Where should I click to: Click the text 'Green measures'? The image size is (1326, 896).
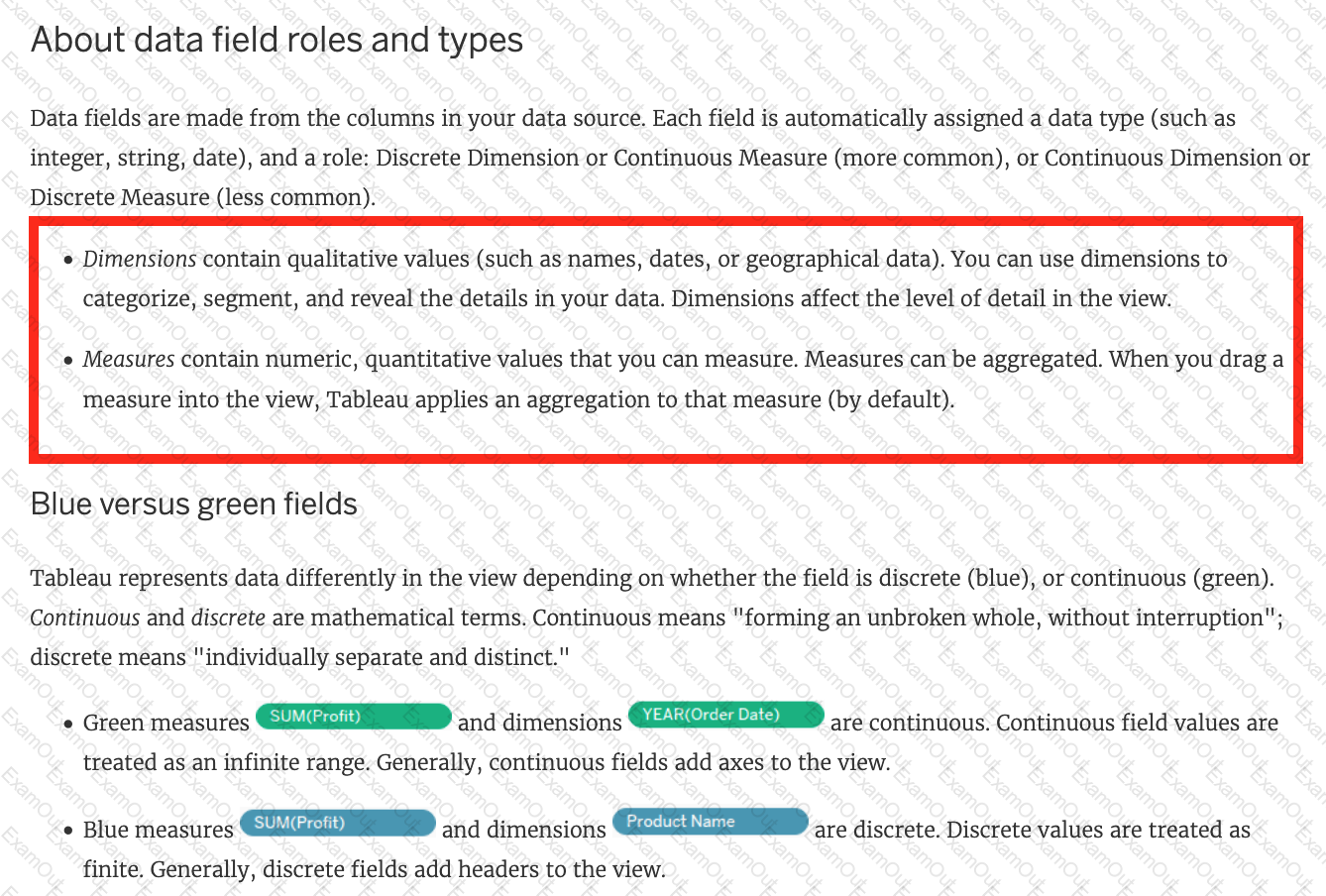pyautogui.click(x=166, y=724)
